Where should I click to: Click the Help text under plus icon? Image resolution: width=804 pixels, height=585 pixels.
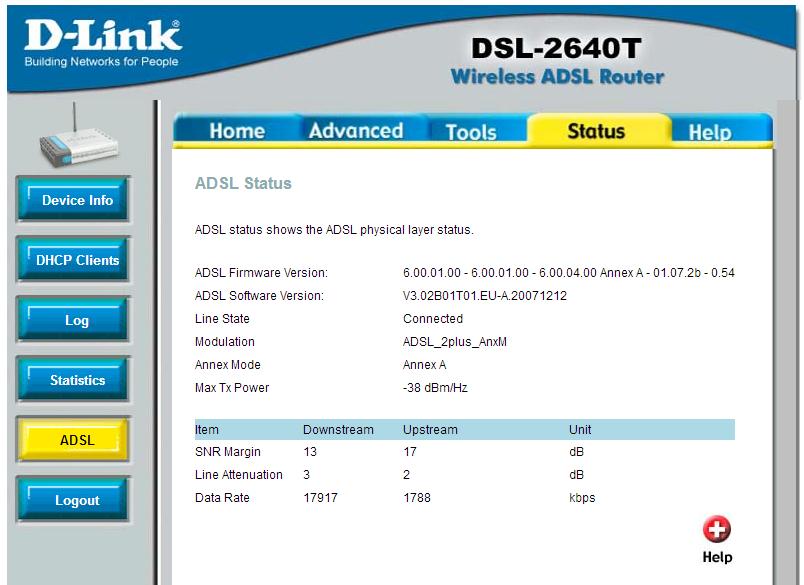point(717,557)
